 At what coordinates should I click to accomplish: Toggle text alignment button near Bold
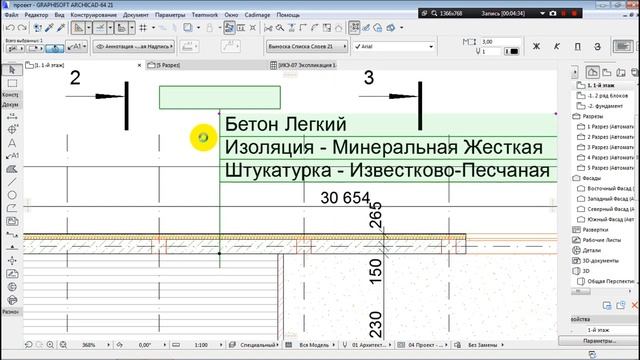622,47
